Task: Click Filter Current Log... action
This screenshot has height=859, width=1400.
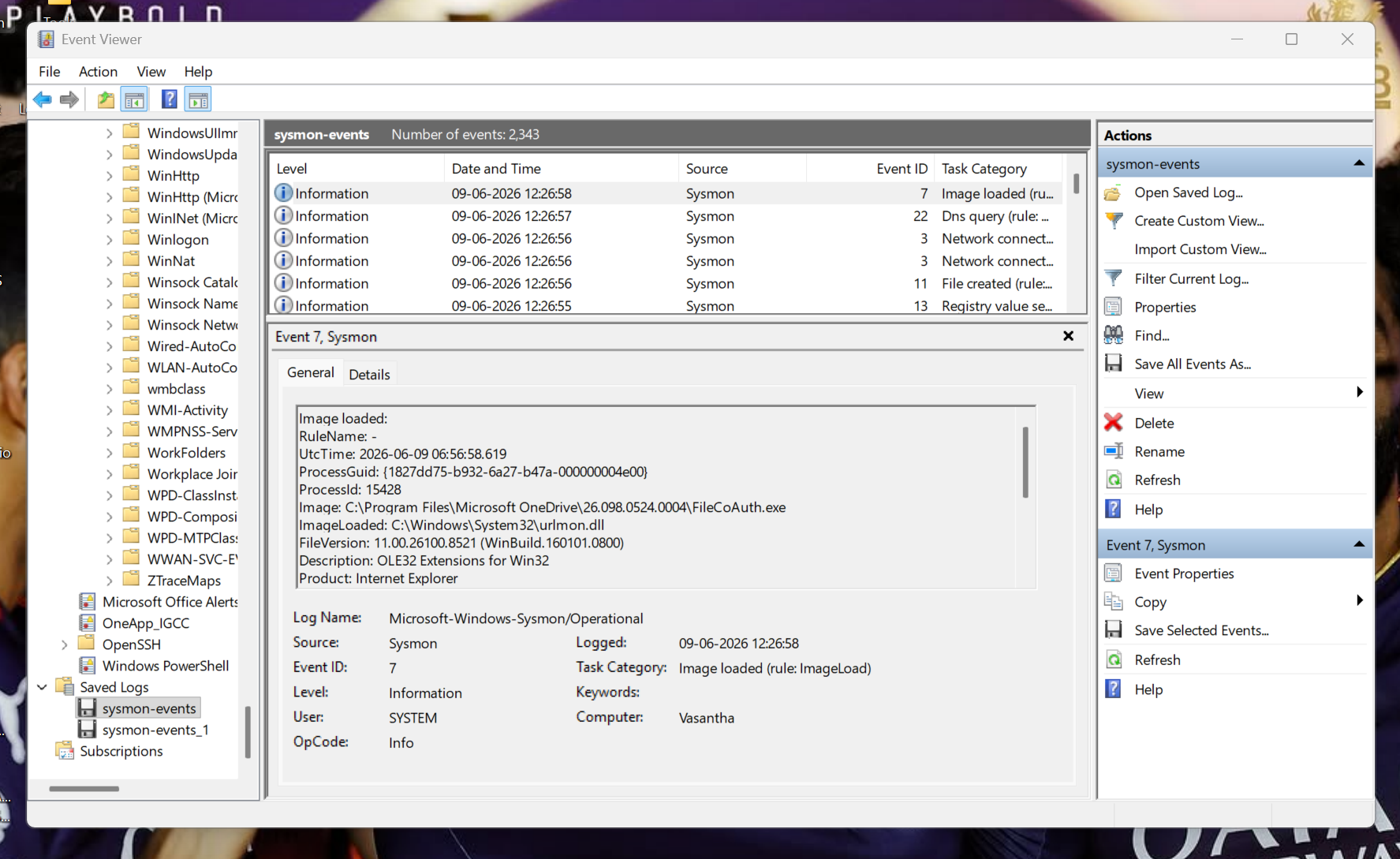Action: [1191, 278]
